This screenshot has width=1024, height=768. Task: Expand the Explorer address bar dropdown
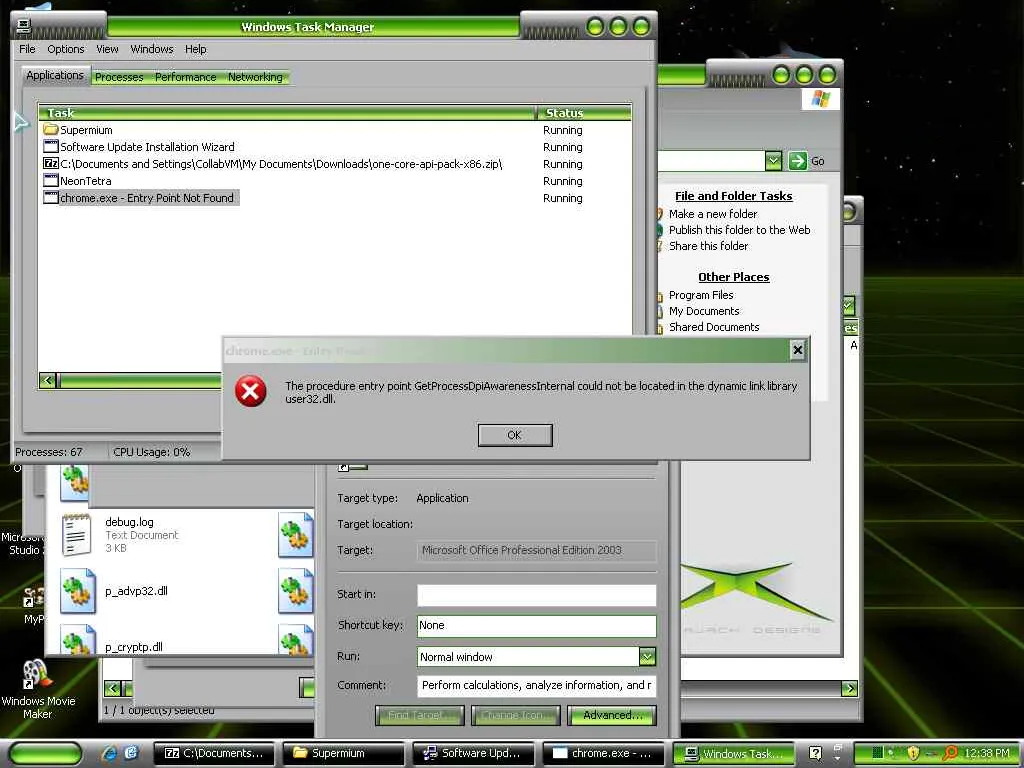point(773,161)
